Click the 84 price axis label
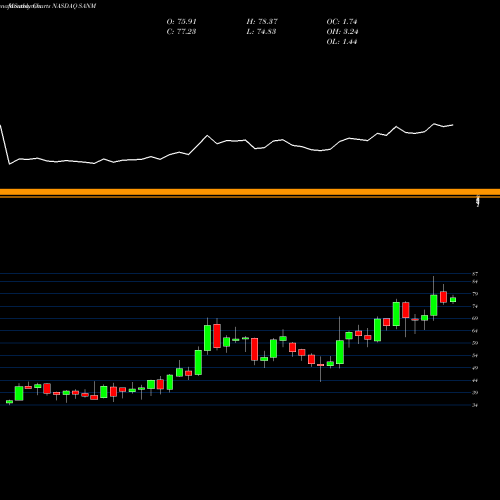This screenshot has height=500, width=500. (x=475, y=282)
